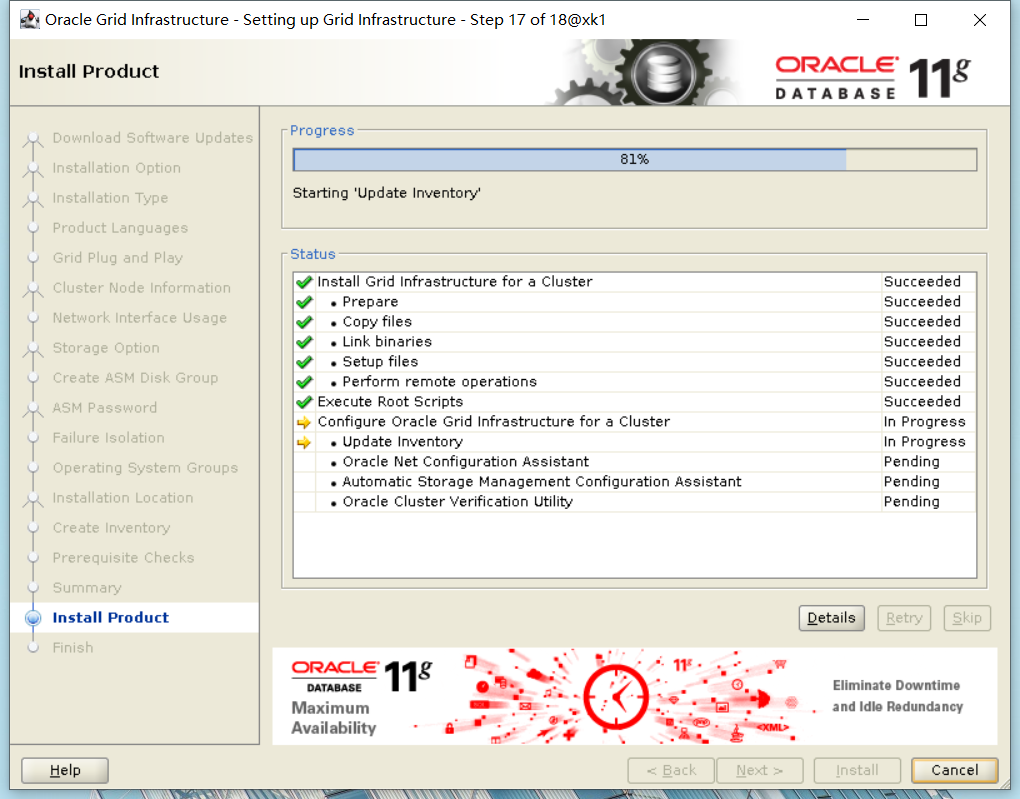Minimize the installer window

click(863, 20)
